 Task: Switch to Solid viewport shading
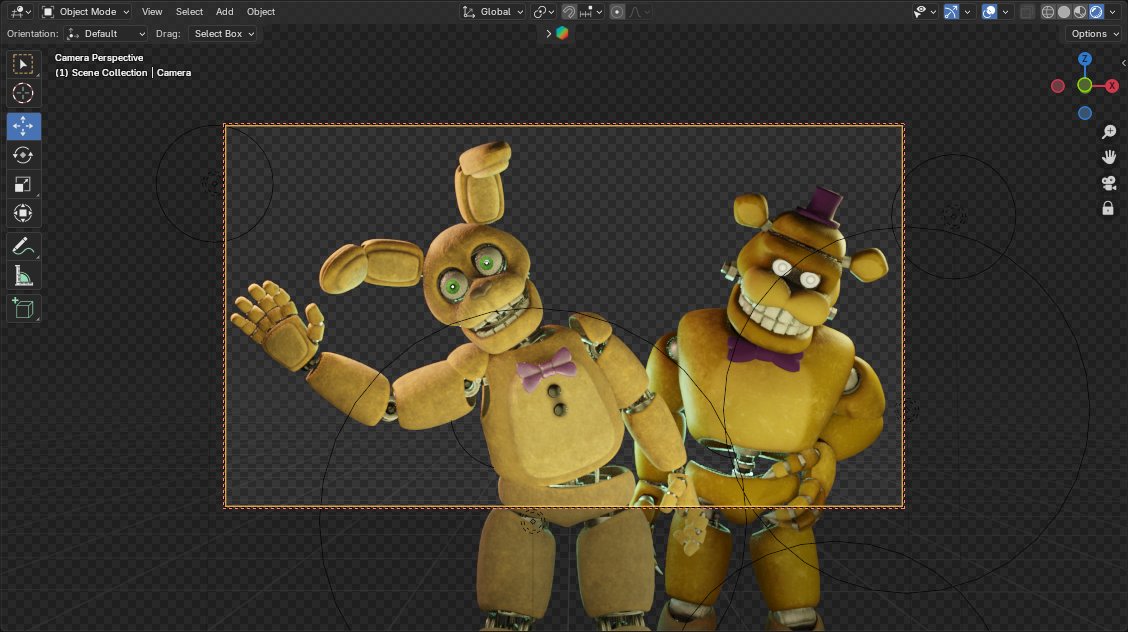[1064, 12]
